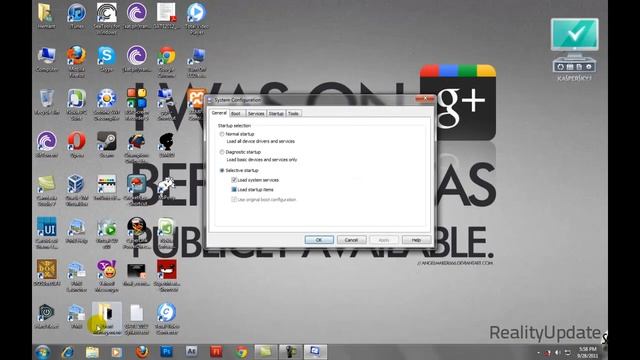Screen dimensions: 640x360
Task: Open the Recycle Bin on the desktop
Action: click(47, 102)
